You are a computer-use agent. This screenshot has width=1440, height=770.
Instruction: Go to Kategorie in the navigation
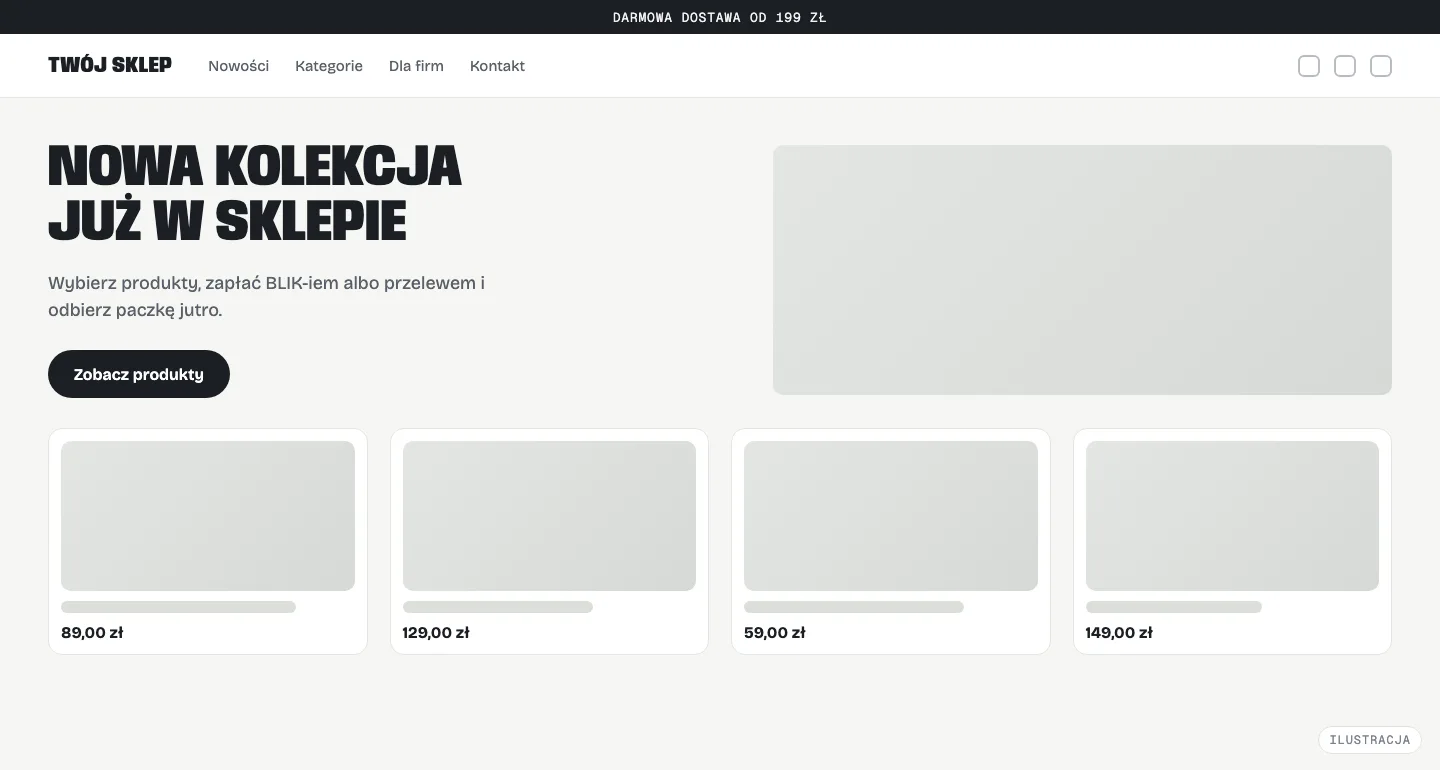329,66
